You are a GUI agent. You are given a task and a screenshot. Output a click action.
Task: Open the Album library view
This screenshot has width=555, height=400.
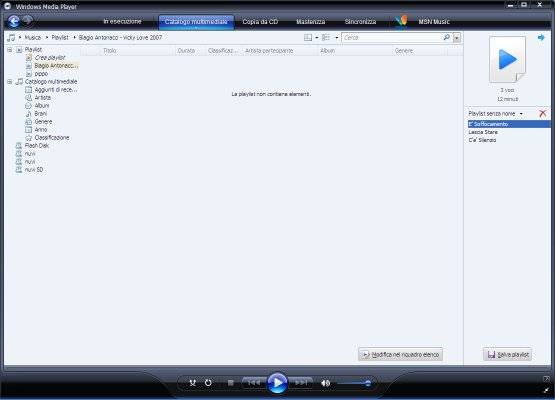point(42,105)
